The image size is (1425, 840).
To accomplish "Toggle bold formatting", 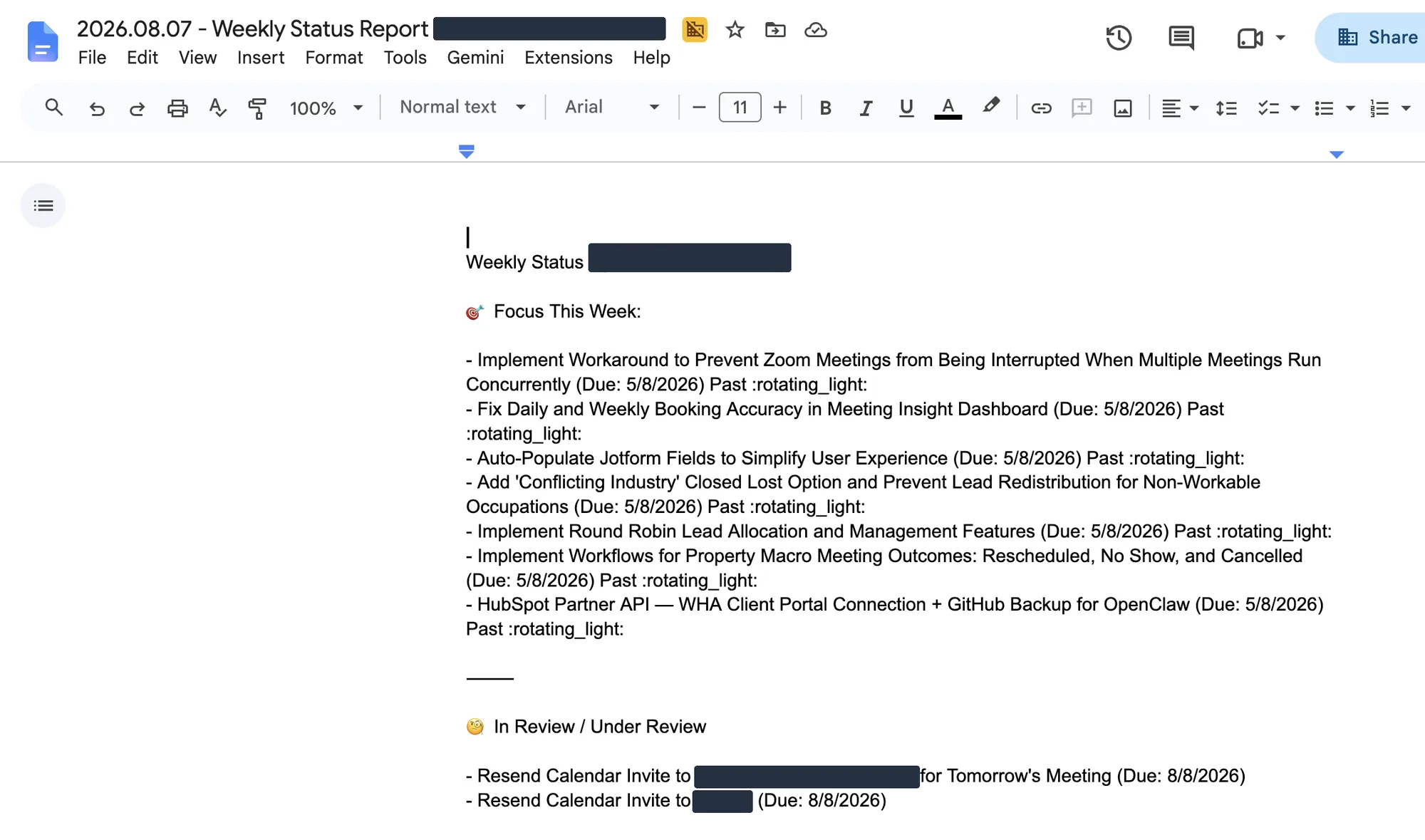I will coord(825,108).
